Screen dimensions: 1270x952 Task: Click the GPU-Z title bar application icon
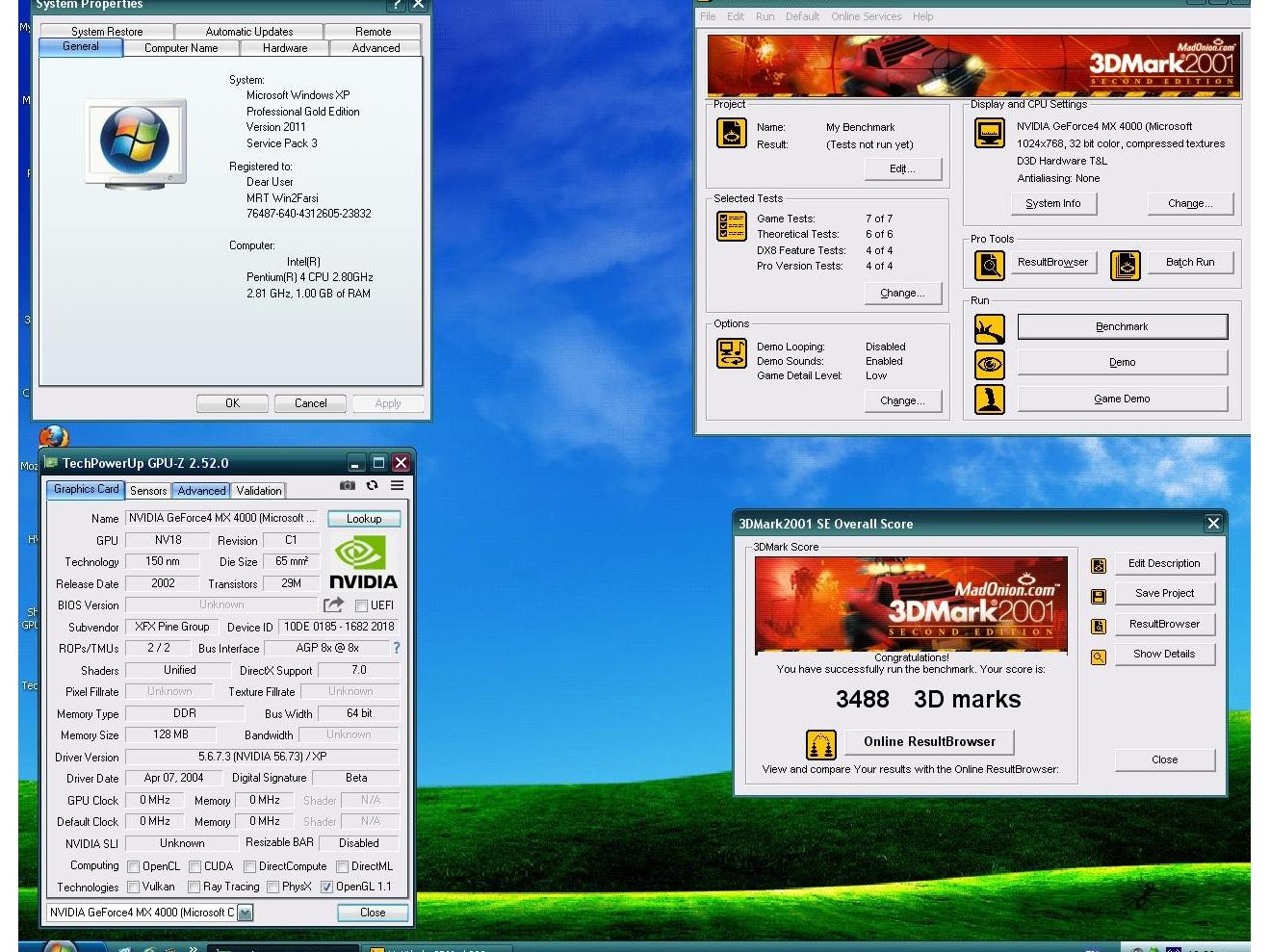coord(51,463)
